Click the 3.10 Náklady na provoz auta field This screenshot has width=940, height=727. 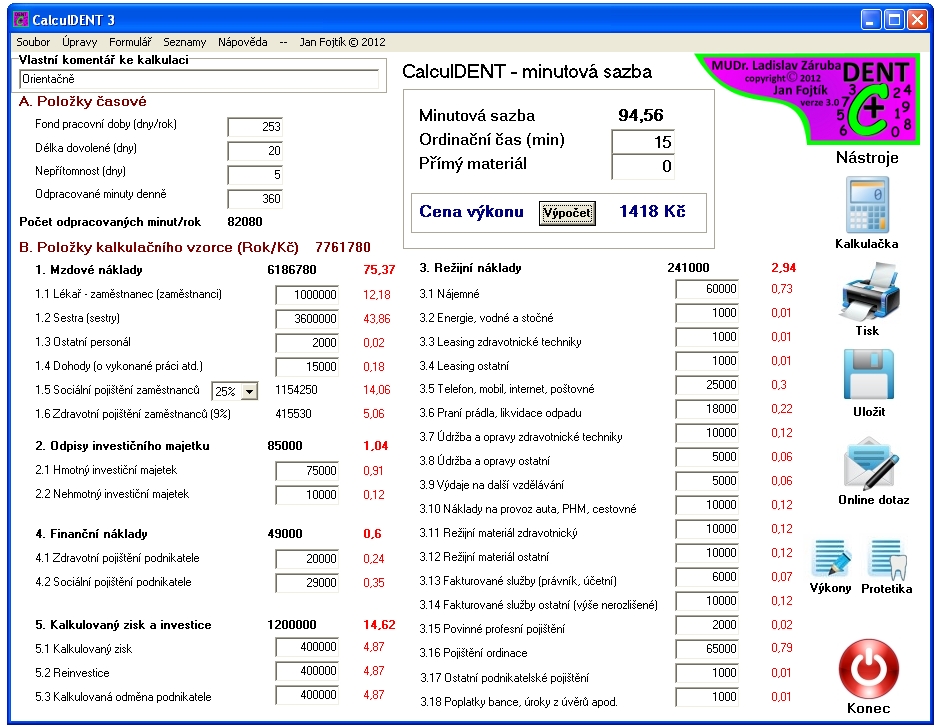(x=707, y=505)
